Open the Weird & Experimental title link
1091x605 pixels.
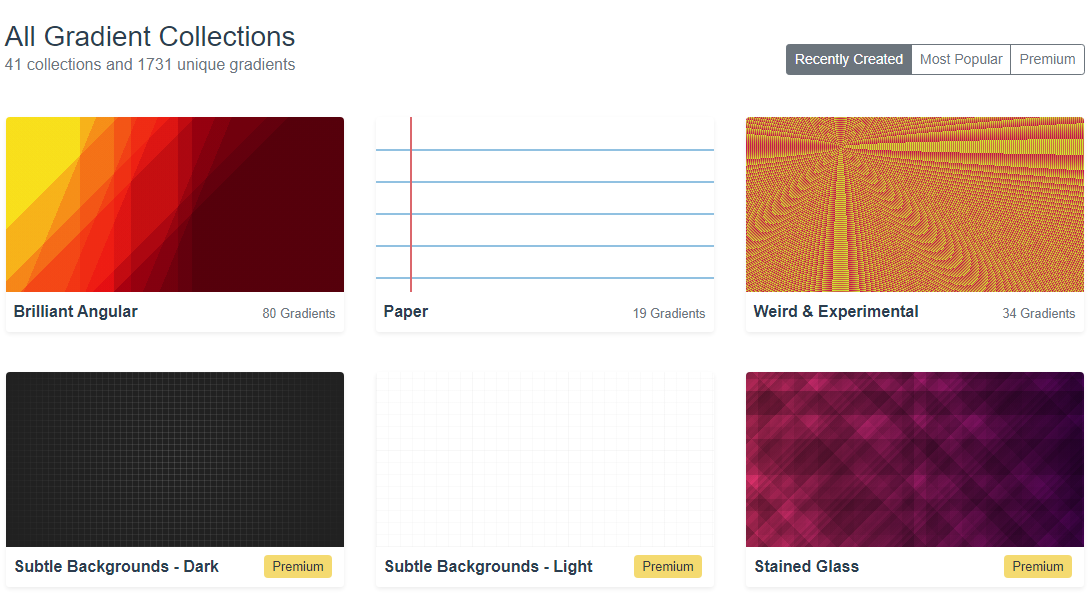(x=836, y=311)
